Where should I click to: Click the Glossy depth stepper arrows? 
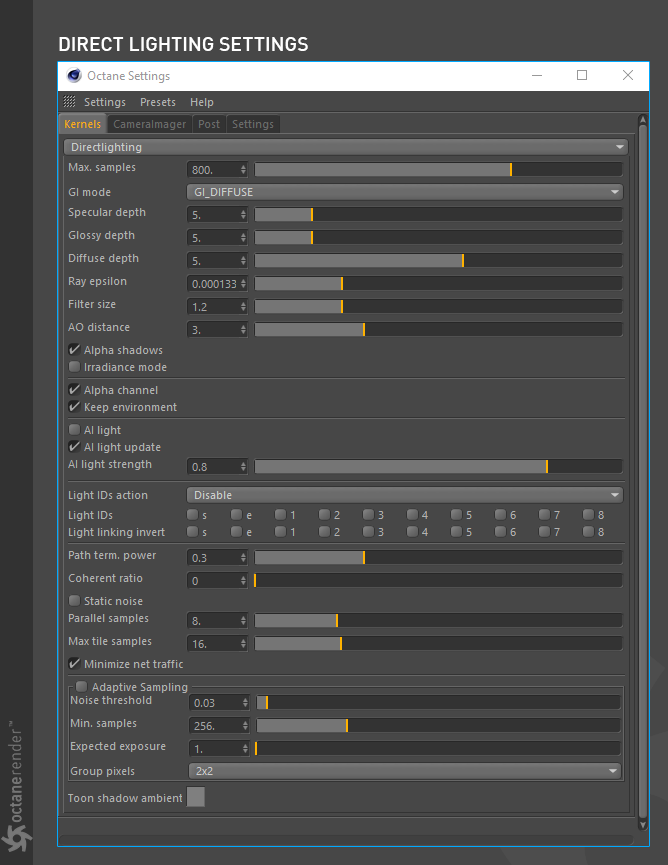[x=243, y=238]
